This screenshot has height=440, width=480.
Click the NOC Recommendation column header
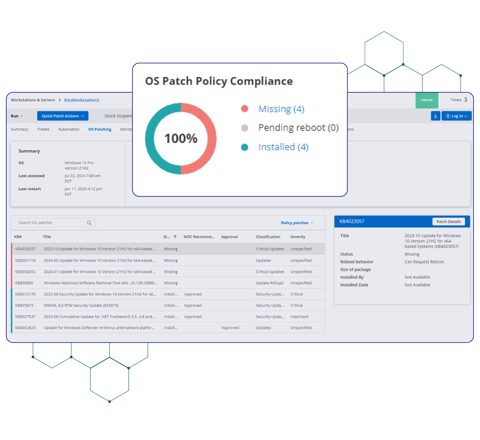coord(199,237)
